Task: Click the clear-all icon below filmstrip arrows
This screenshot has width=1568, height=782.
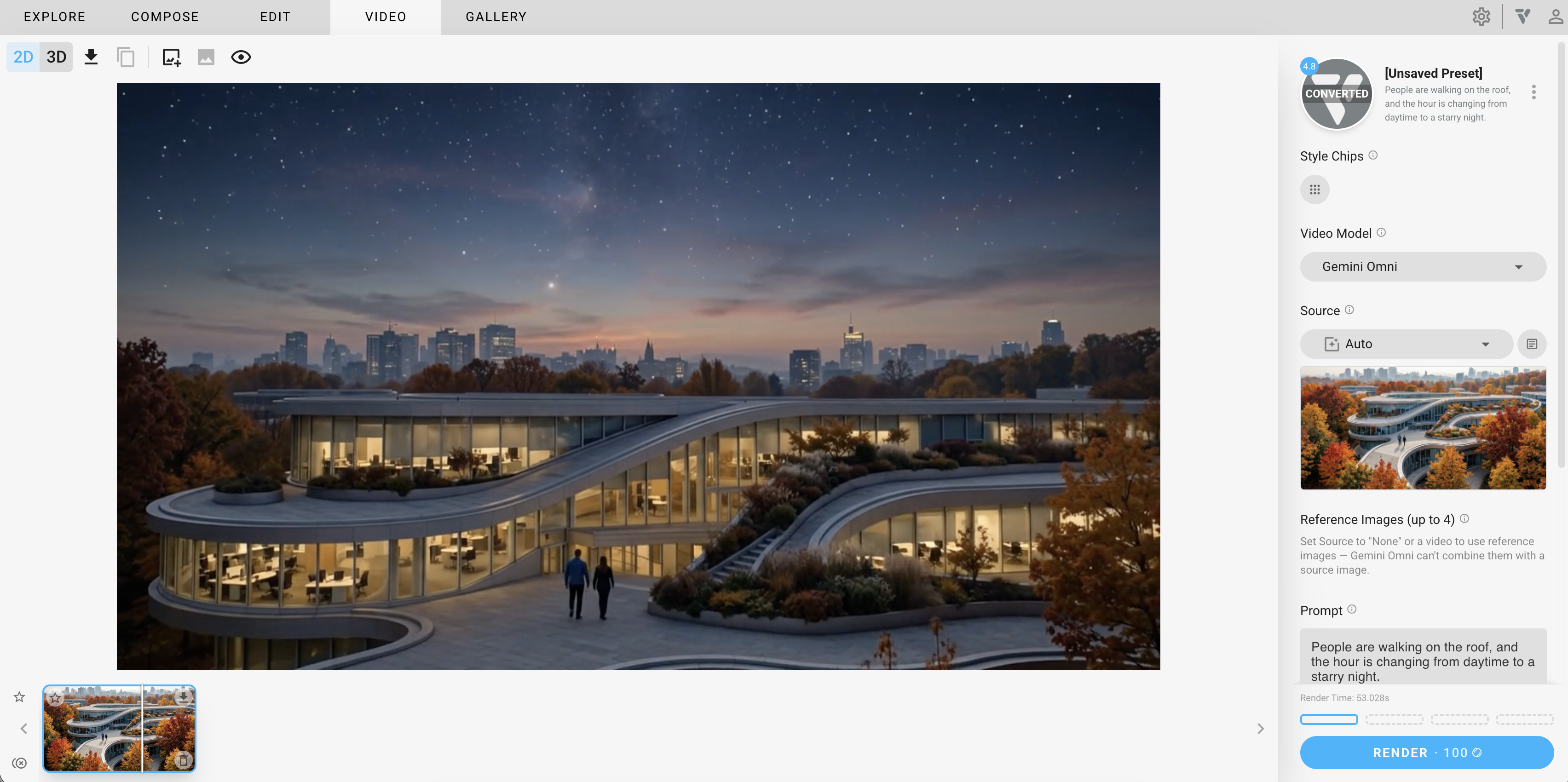Action: (x=19, y=763)
